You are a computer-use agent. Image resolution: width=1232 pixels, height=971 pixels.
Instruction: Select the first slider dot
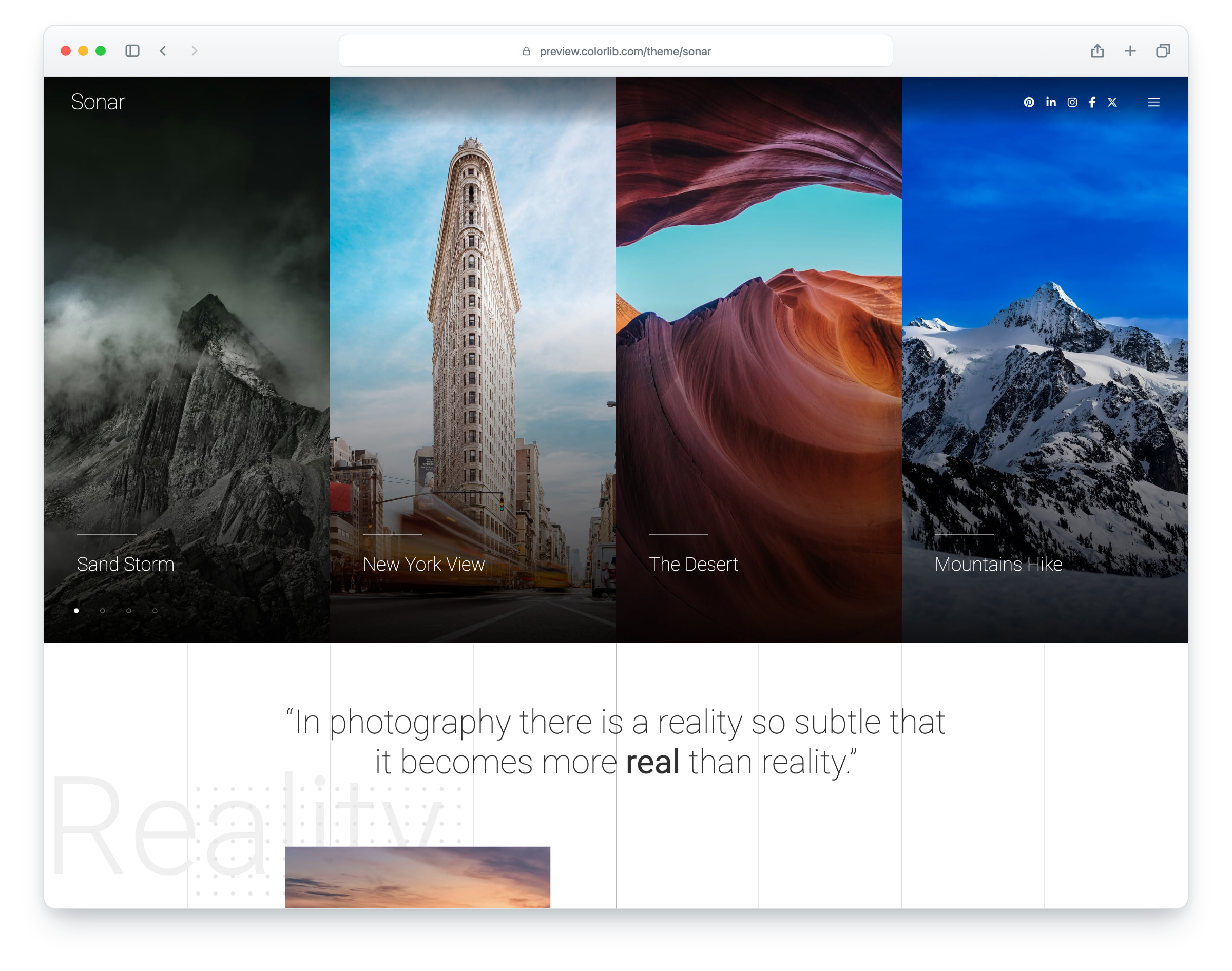pos(76,611)
